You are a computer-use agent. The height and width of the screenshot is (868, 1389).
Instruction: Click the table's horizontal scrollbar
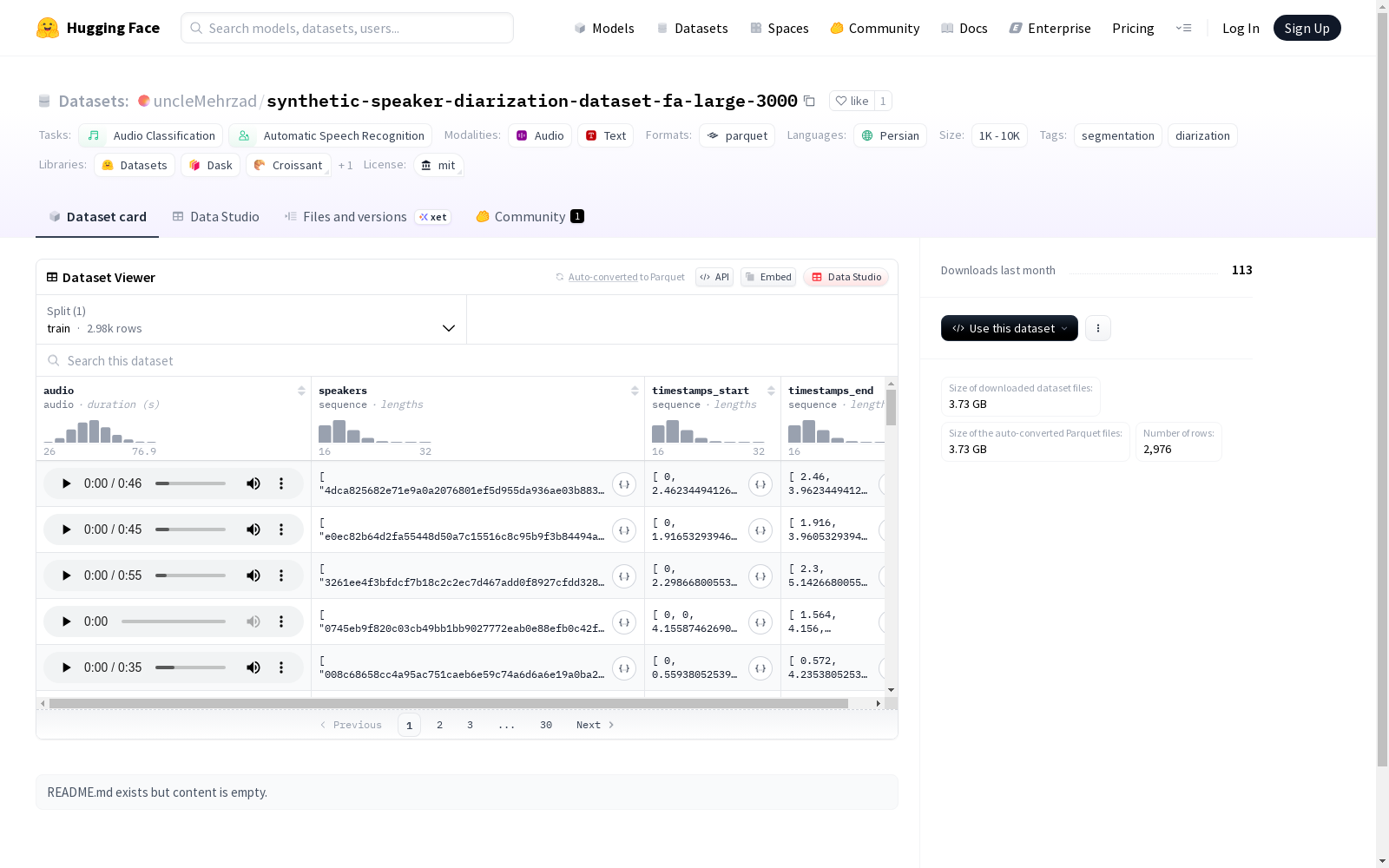(449, 703)
